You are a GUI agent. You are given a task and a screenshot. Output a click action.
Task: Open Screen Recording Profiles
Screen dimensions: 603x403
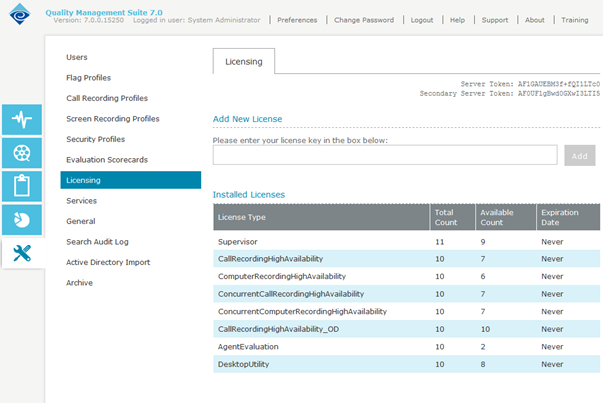point(113,119)
